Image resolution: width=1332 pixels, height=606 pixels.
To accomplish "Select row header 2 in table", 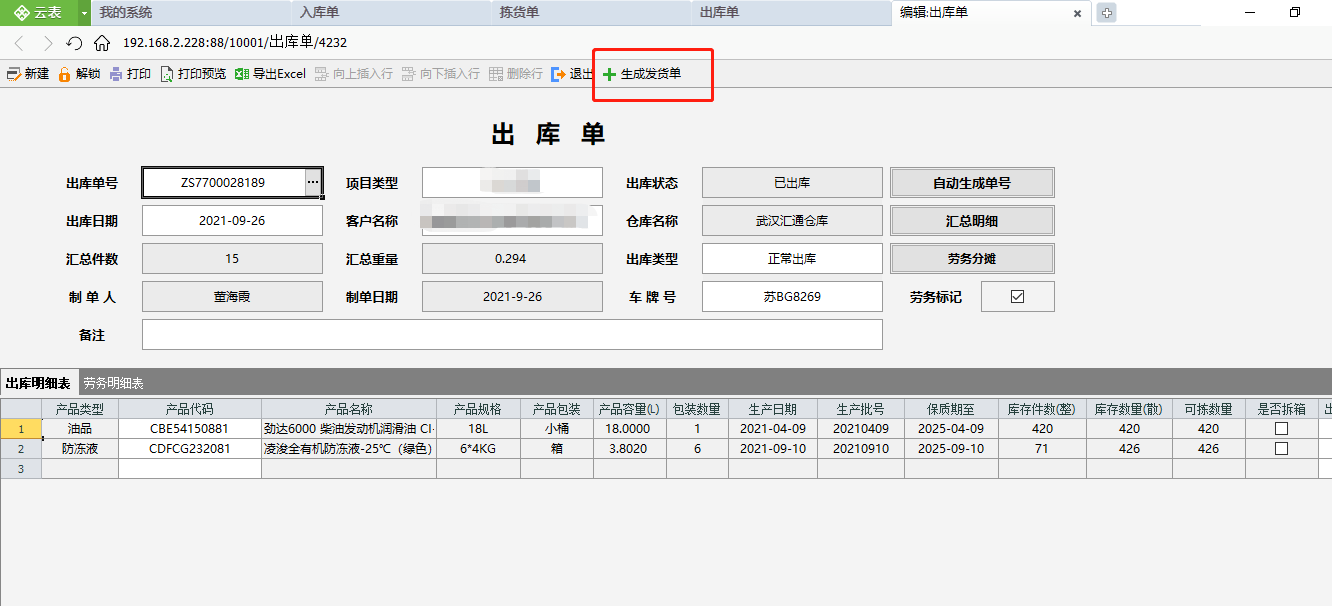I will click(x=21, y=449).
